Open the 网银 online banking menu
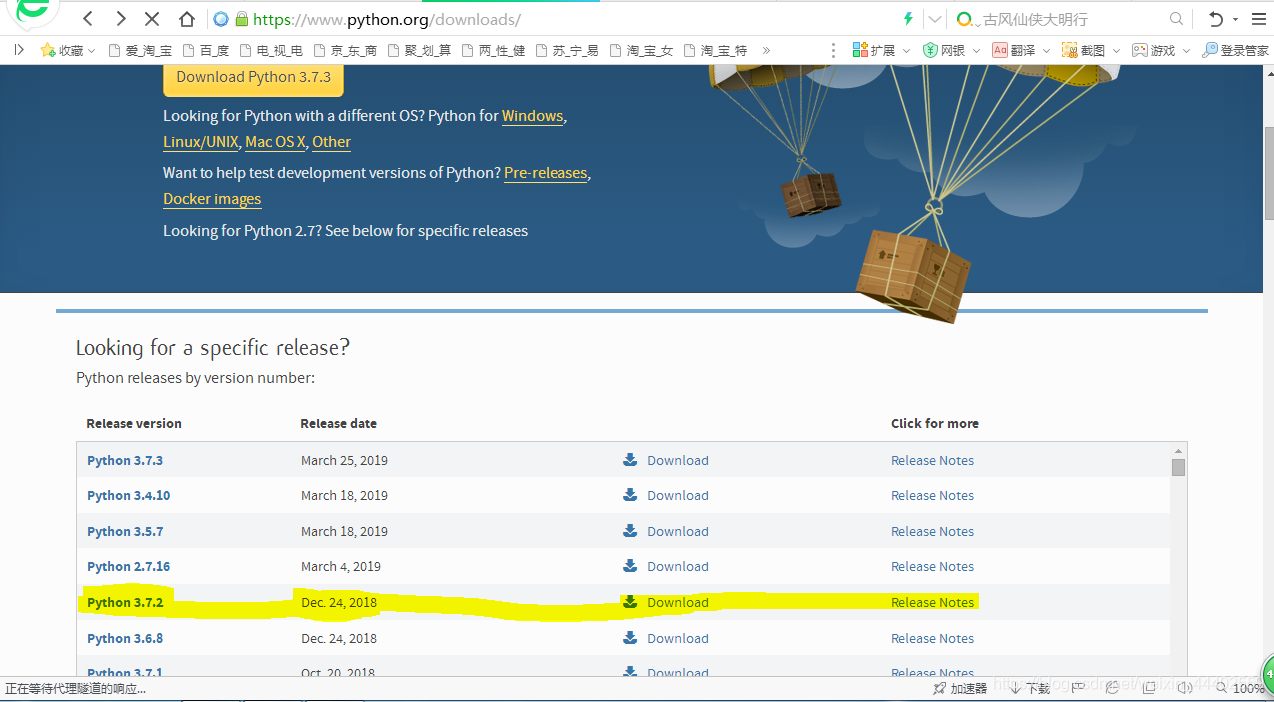1274x702 pixels. 951,50
